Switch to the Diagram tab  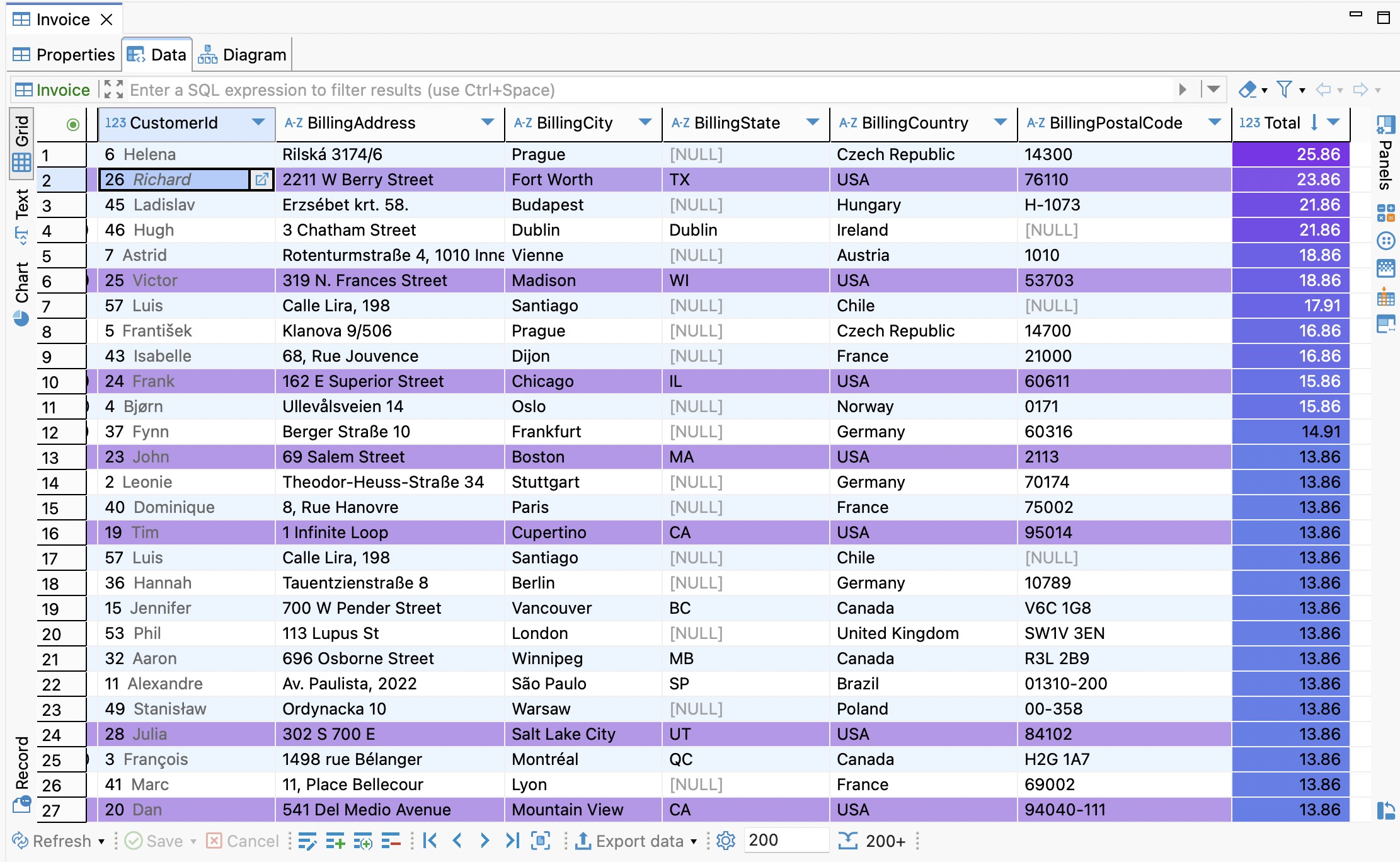point(243,55)
